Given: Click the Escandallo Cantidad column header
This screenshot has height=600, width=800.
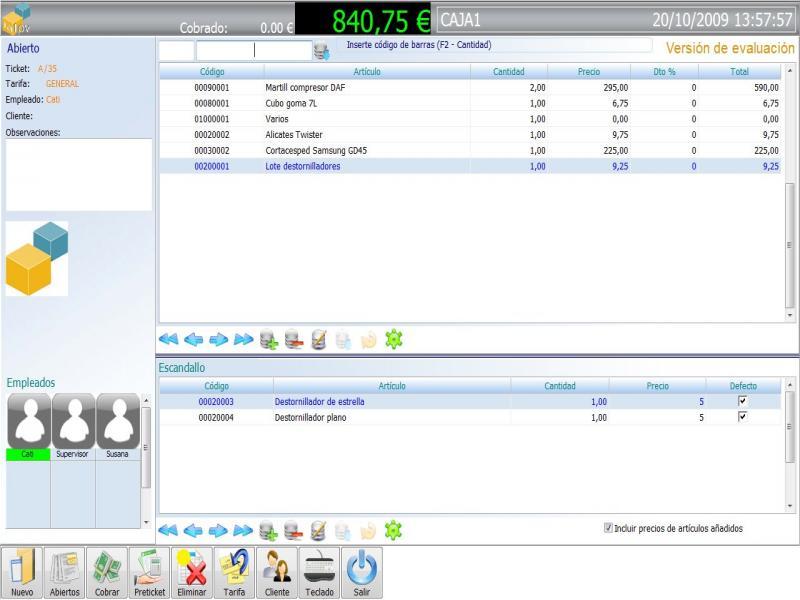Looking at the screenshot, I should point(560,386).
